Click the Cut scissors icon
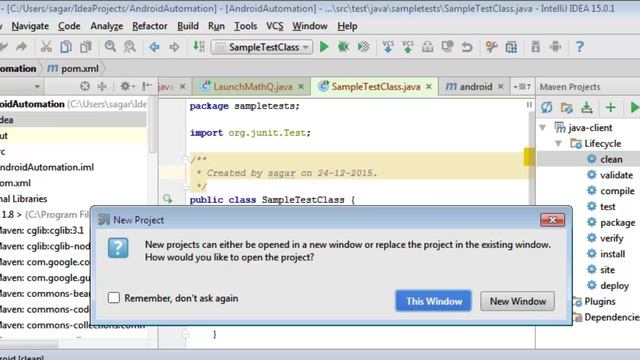This screenshot has width=640, height=360. (46, 47)
